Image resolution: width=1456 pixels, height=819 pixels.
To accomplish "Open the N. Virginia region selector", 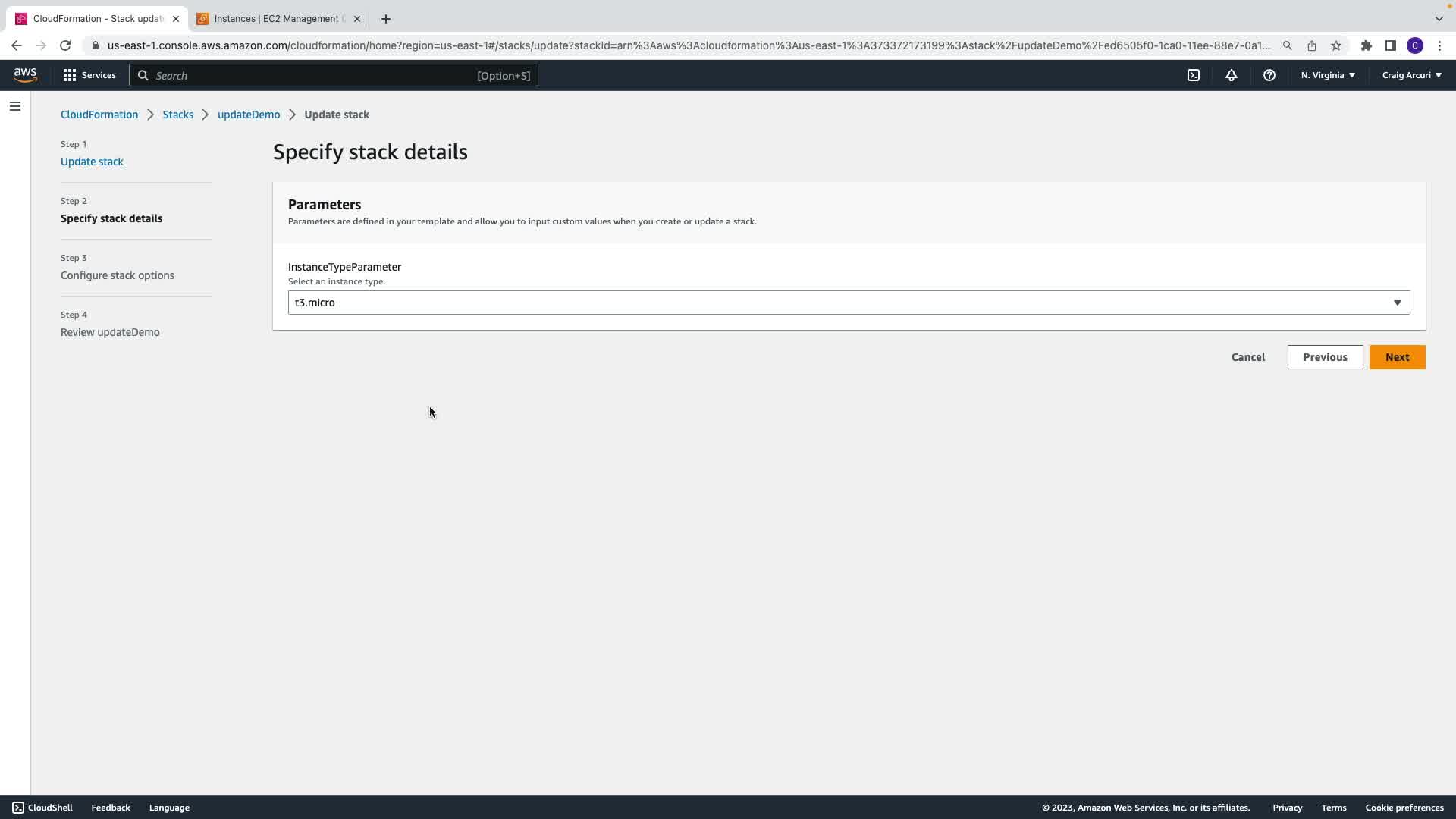I will (x=1328, y=75).
